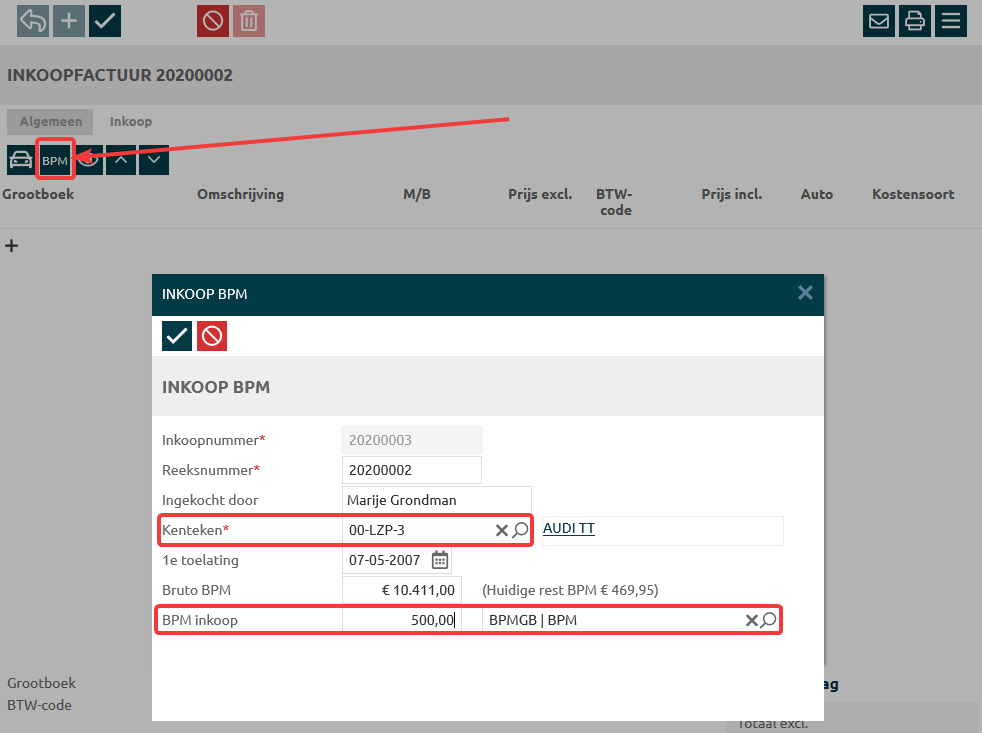Move line up with chevron up button

coord(121,160)
